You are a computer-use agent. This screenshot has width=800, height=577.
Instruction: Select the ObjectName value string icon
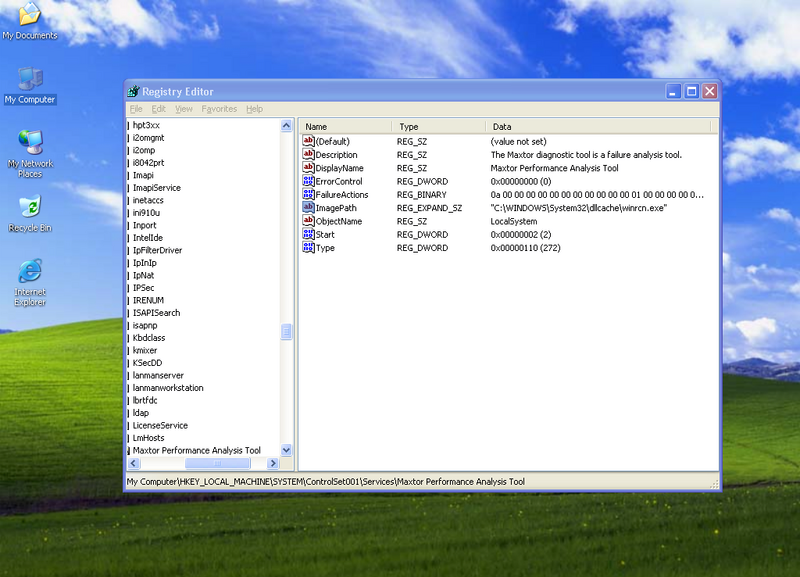coord(308,220)
